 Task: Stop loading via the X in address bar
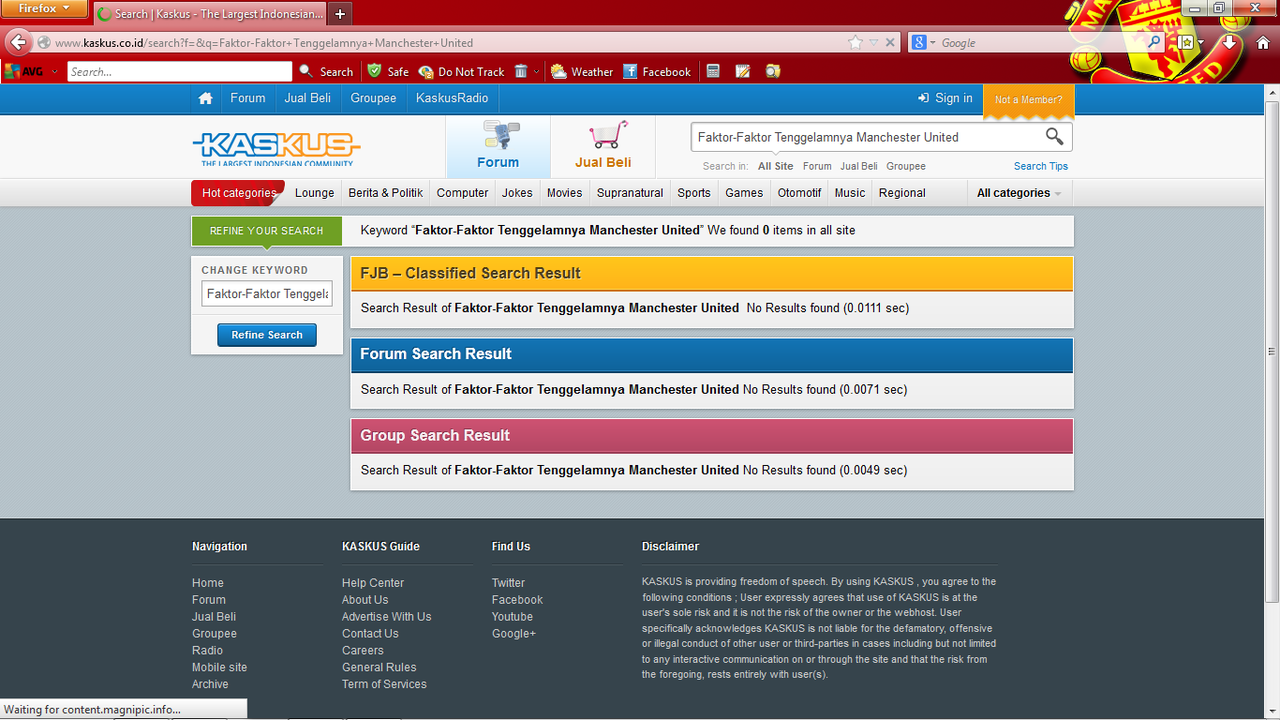point(889,42)
